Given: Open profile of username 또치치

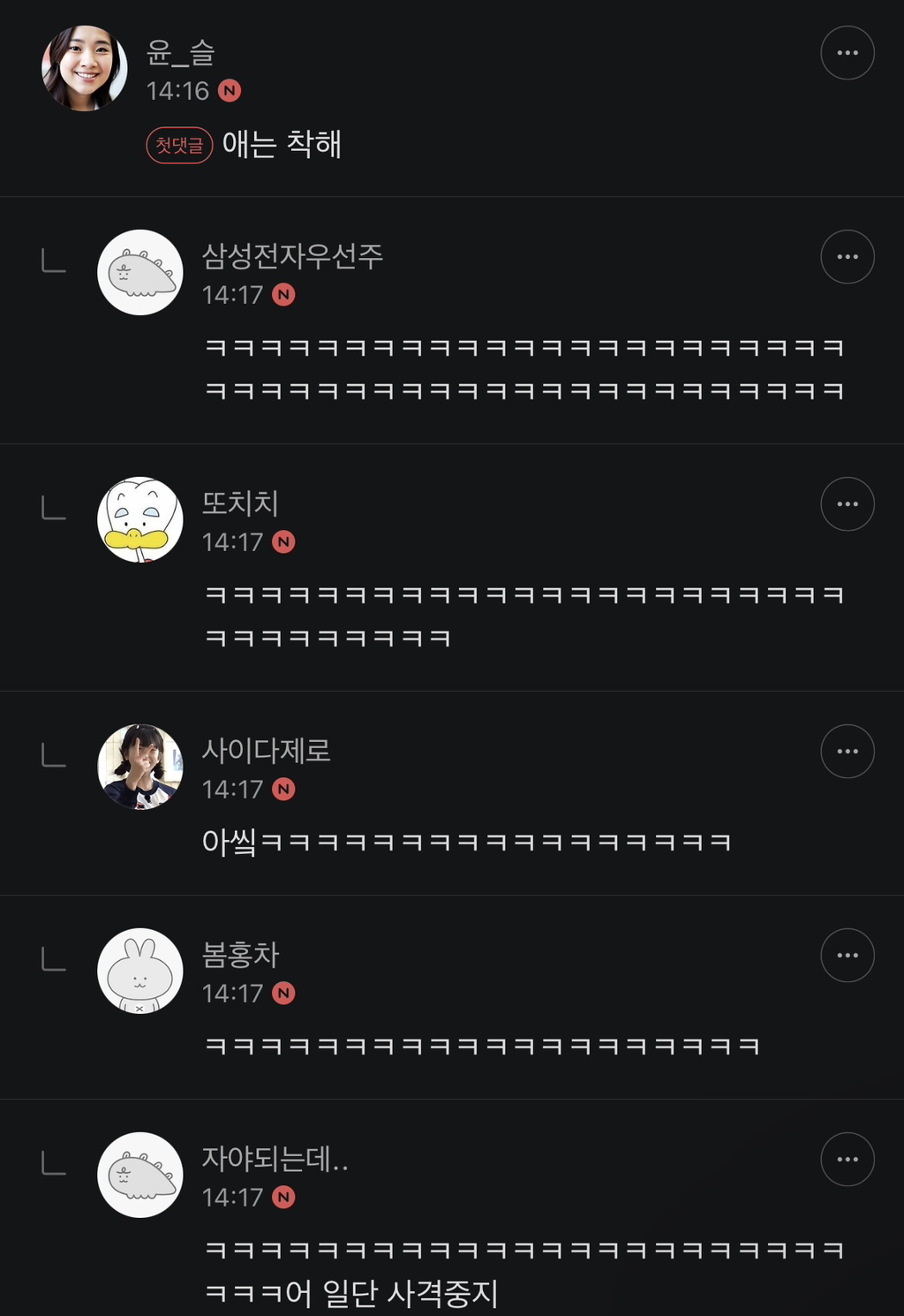Looking at the screenshot, I should click(x=240, y=503).
